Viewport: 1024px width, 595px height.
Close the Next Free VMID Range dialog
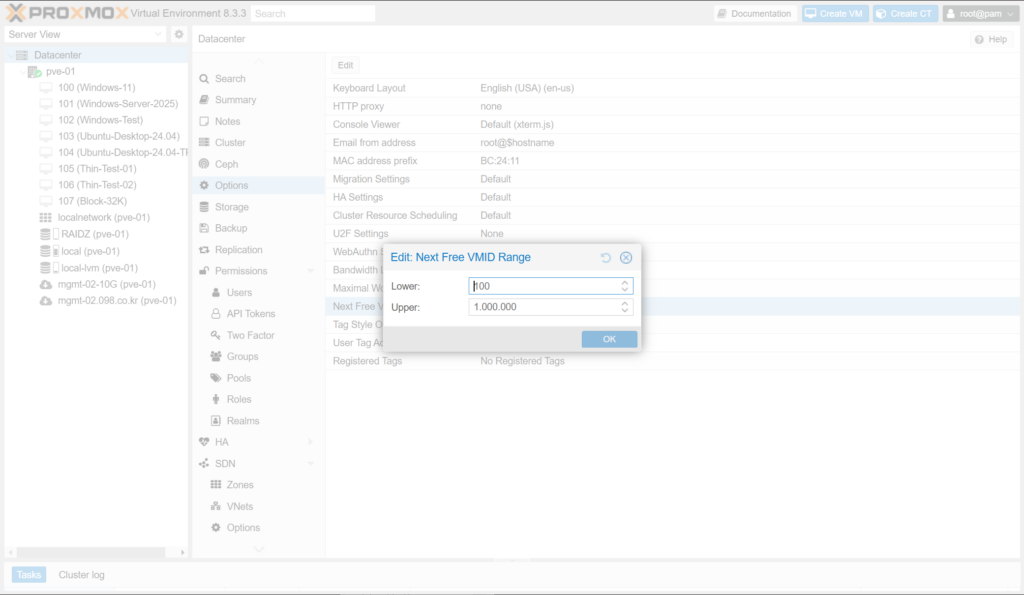[626, 258]
